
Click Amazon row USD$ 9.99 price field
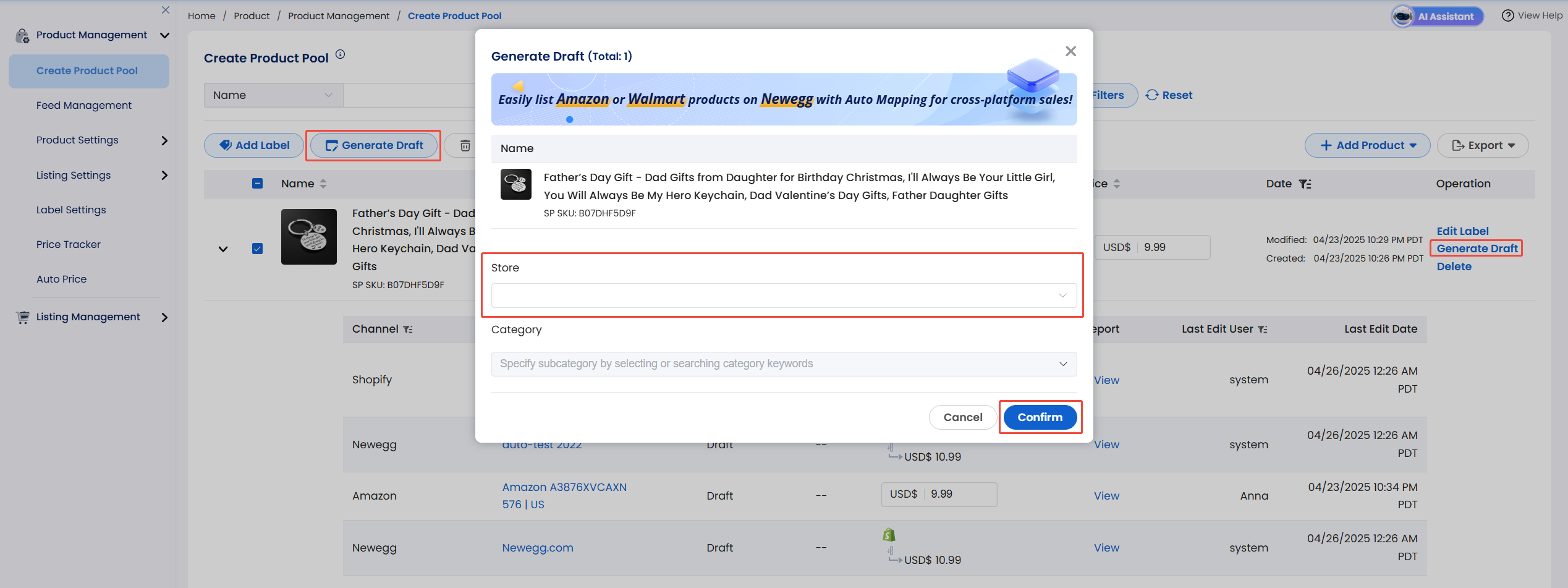pyautogui.click(x=939, y=495)
